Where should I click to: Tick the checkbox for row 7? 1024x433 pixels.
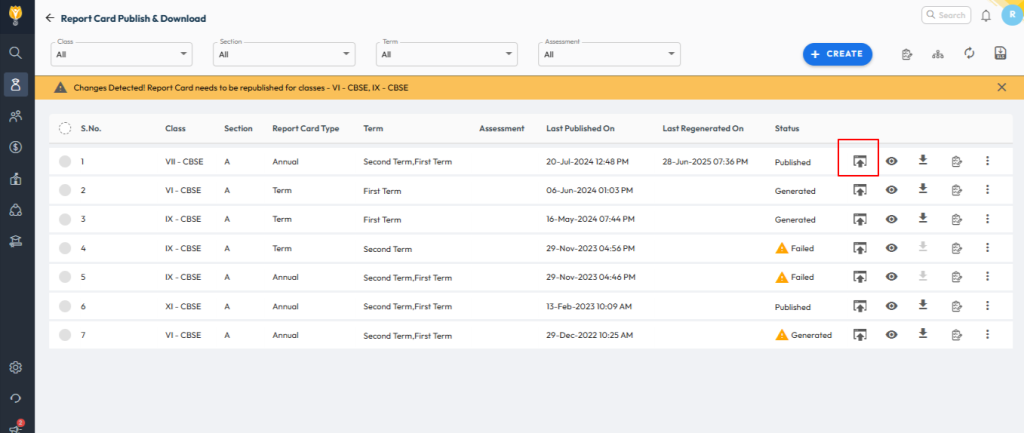click(65, 335)
